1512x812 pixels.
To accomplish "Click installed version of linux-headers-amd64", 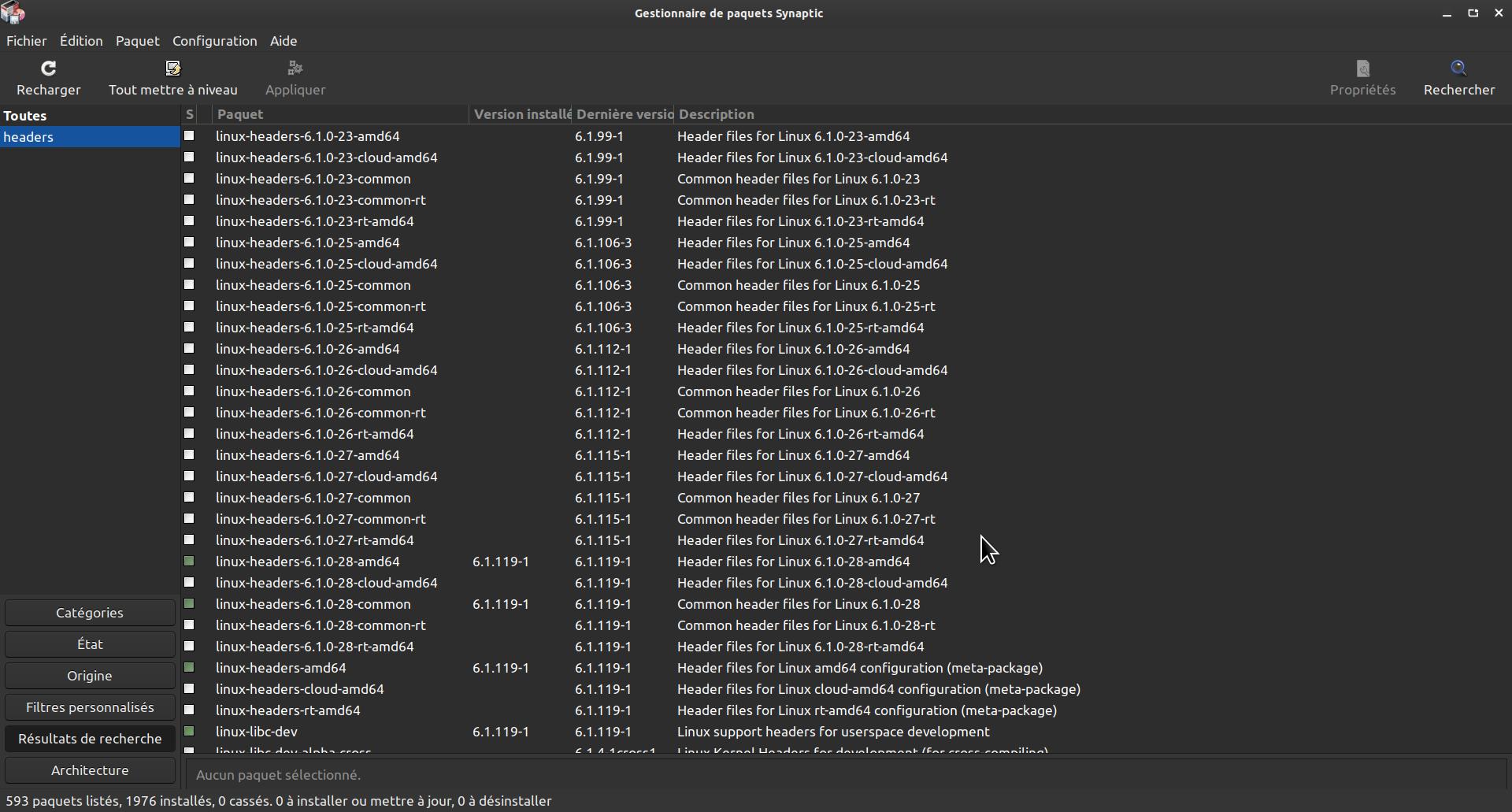I will click(x=501, y=668).
